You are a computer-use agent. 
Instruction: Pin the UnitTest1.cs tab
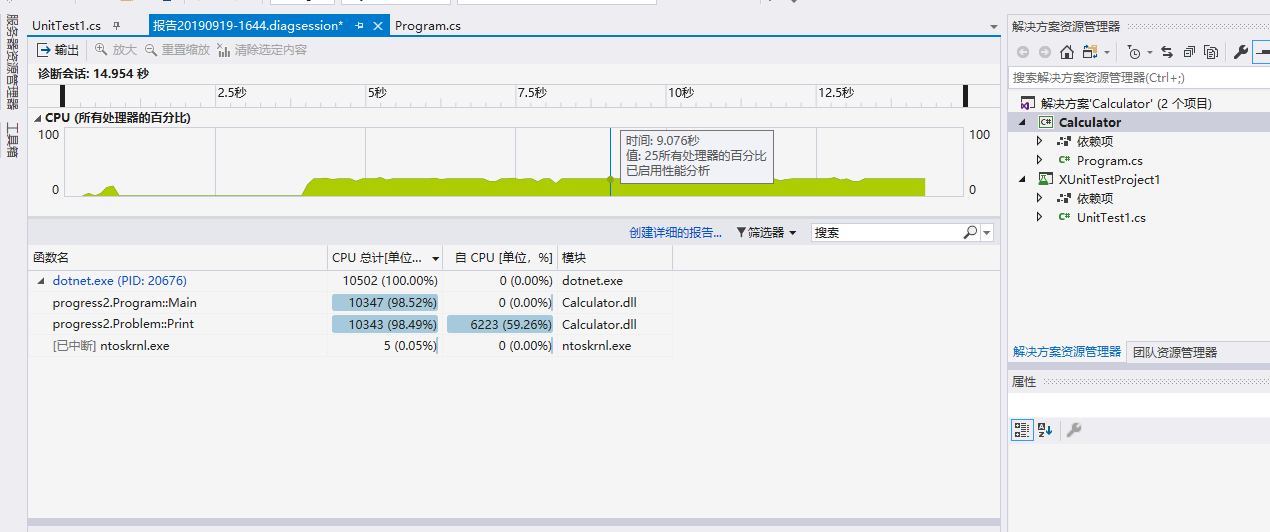pyautogui.click(x=116, y=26)
